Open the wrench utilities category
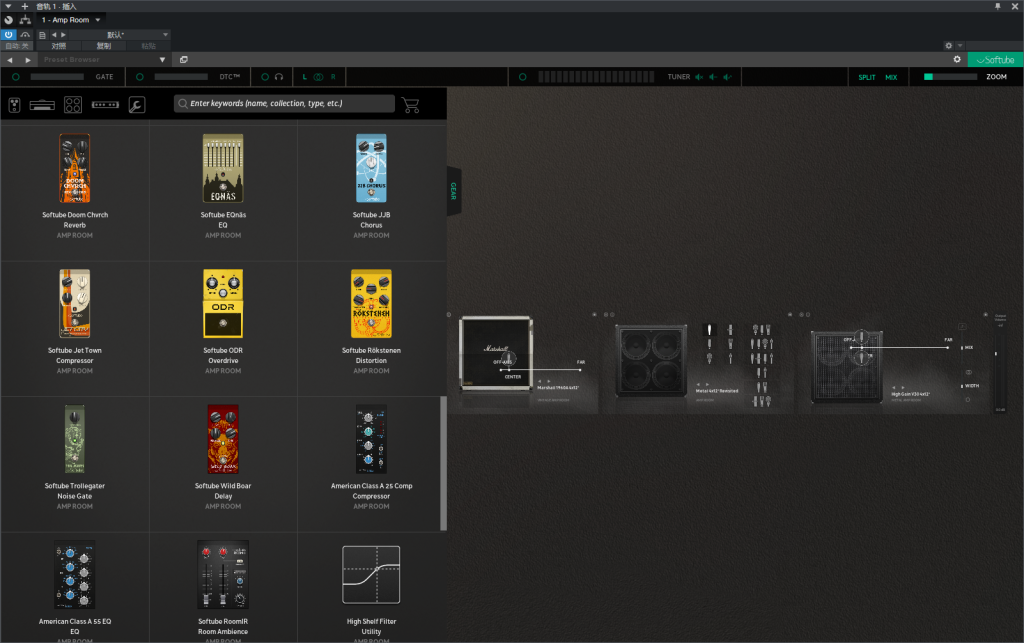Screen dimensions: 1024x643 click(x=136, y=105)
